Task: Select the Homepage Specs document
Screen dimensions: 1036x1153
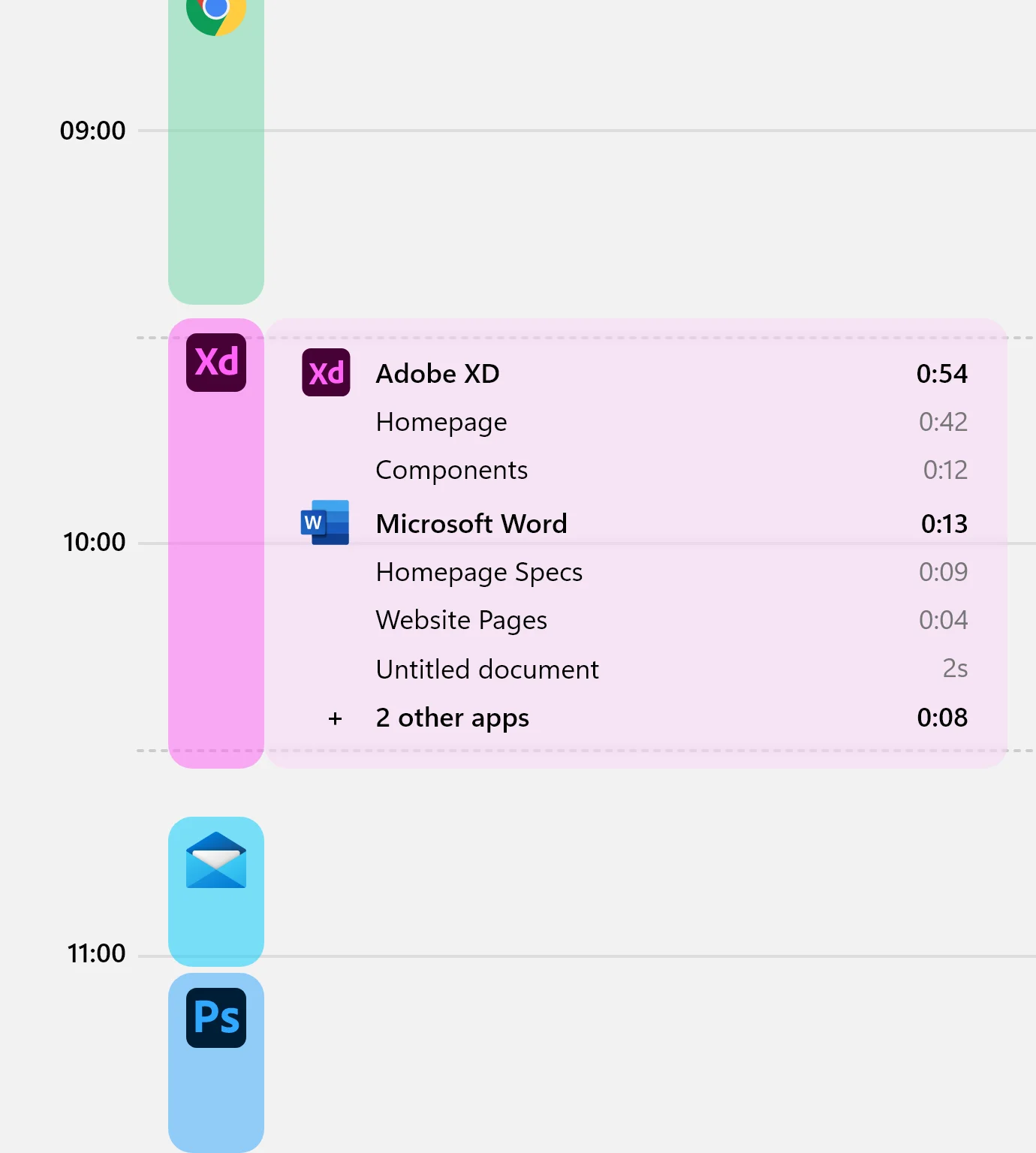Action: (479, 572)
